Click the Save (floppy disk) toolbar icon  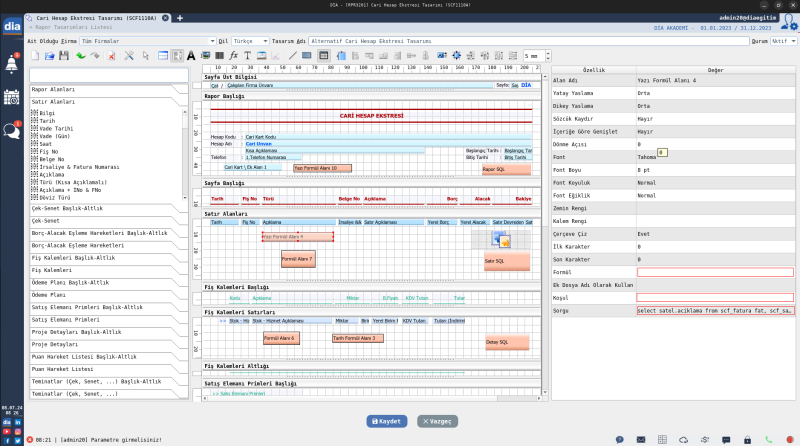63,56
